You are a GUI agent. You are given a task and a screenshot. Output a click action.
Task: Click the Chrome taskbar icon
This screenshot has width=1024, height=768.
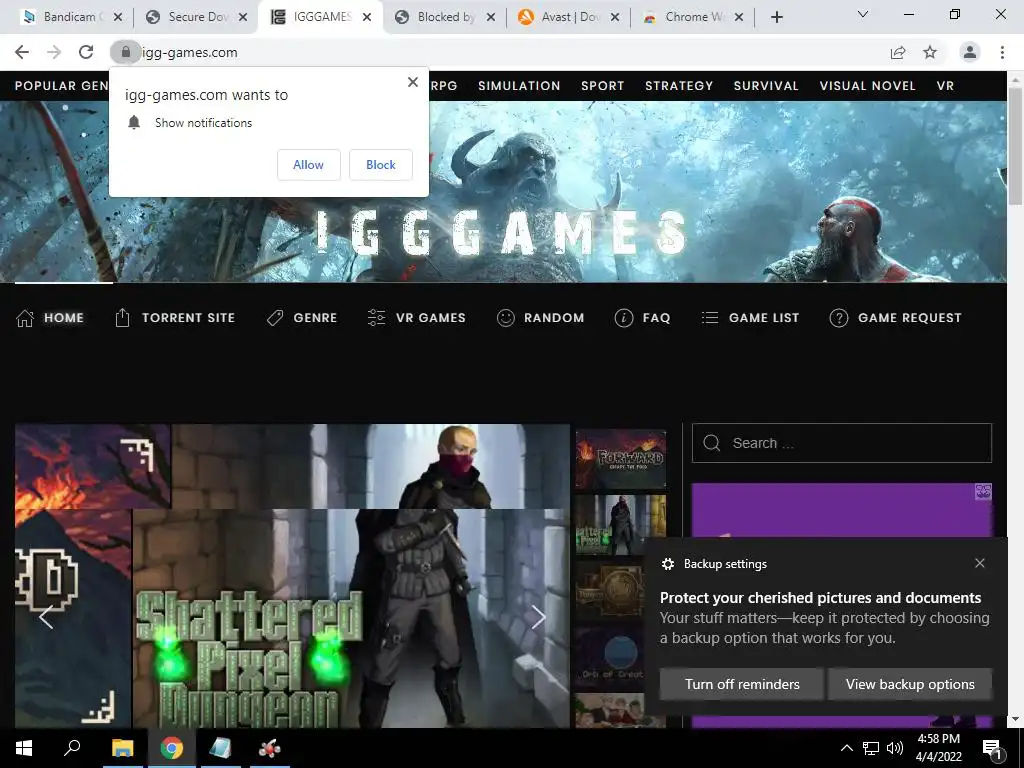pyautogui.click(x=171, y=748)
